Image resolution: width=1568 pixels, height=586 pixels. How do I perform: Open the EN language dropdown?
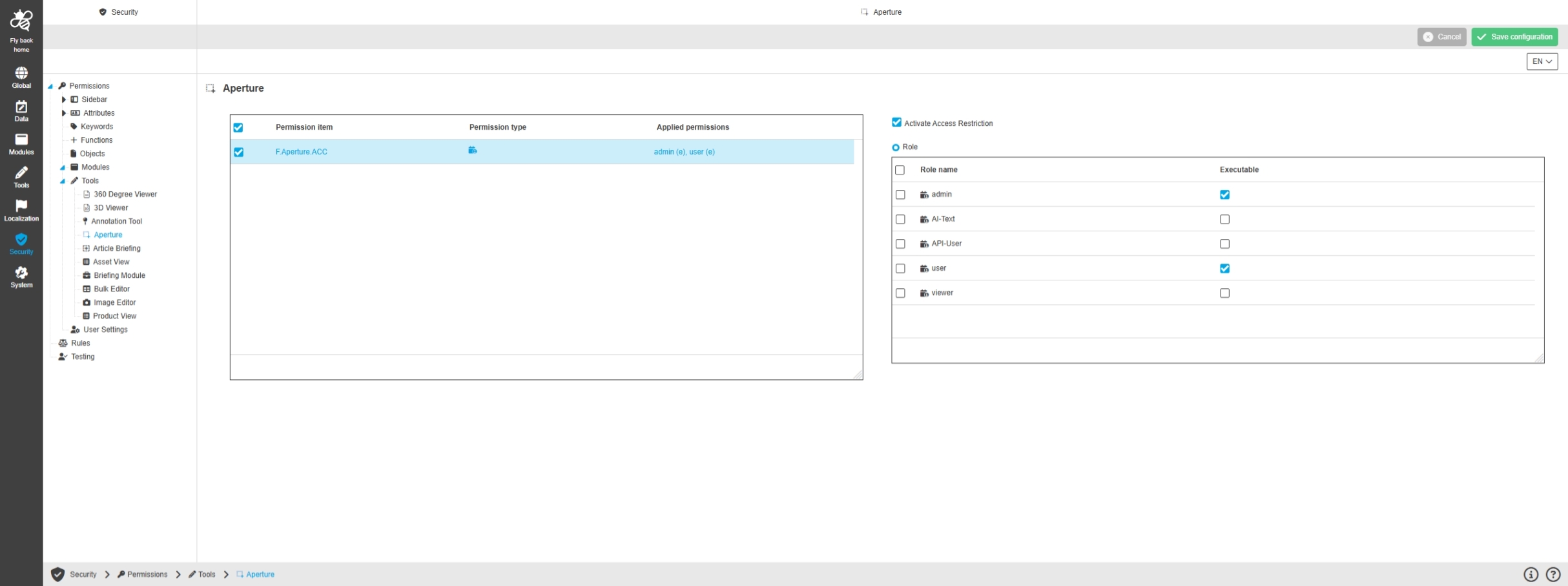pyautogui.click(x=1542, y=61)
